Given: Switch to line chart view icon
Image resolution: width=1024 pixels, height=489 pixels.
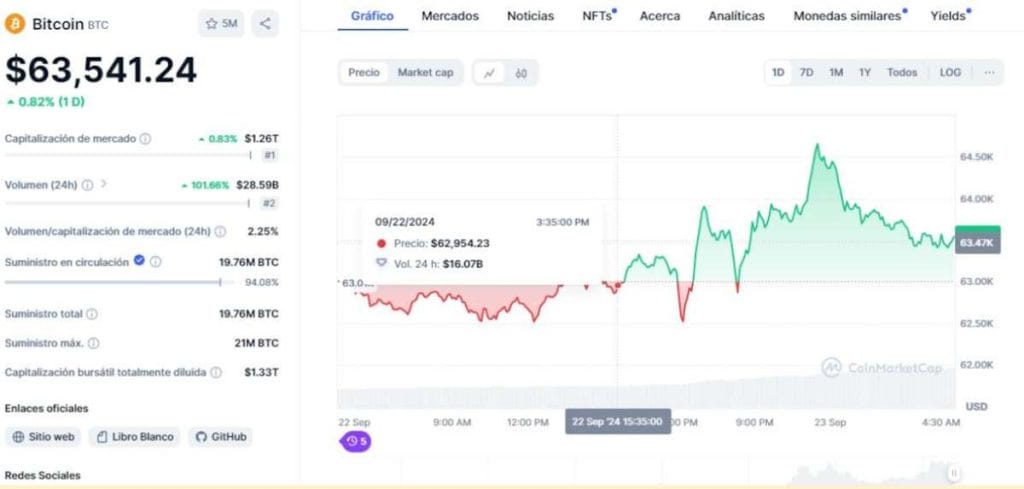Looking at the screenshot, I should (x=489, y=73).
